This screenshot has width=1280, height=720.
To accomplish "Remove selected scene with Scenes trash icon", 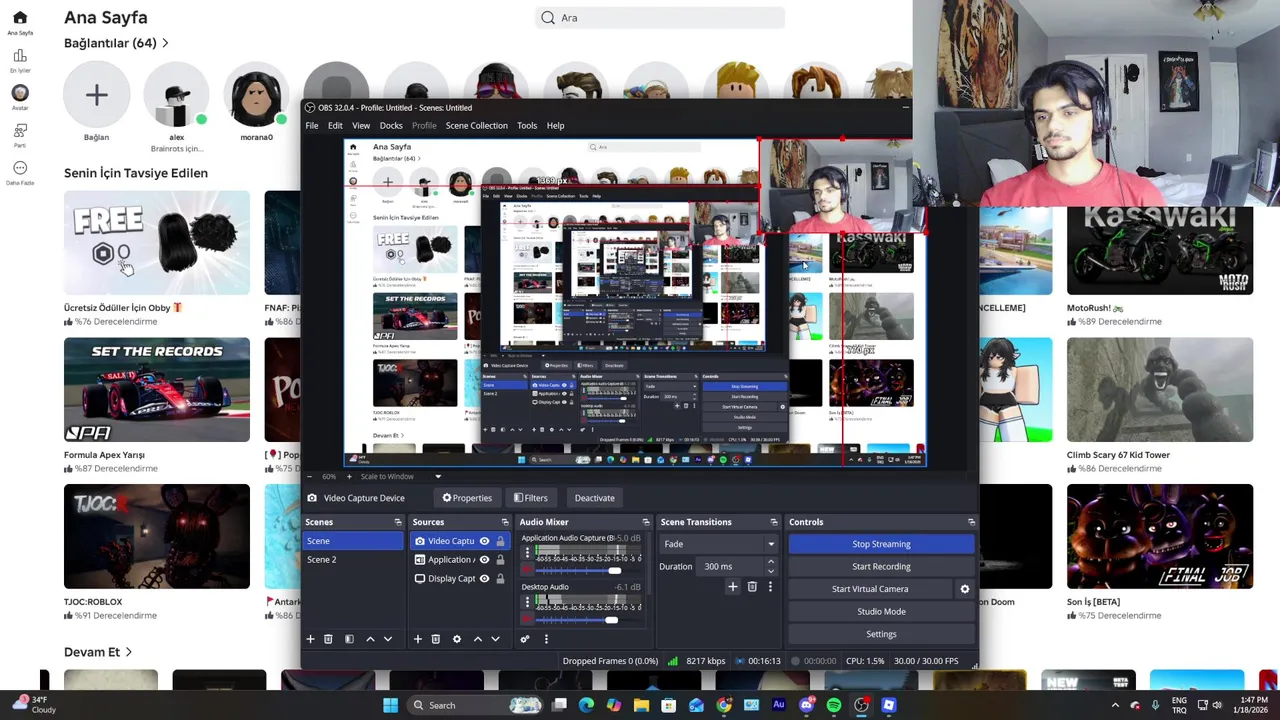I will [x=328, y=639].
